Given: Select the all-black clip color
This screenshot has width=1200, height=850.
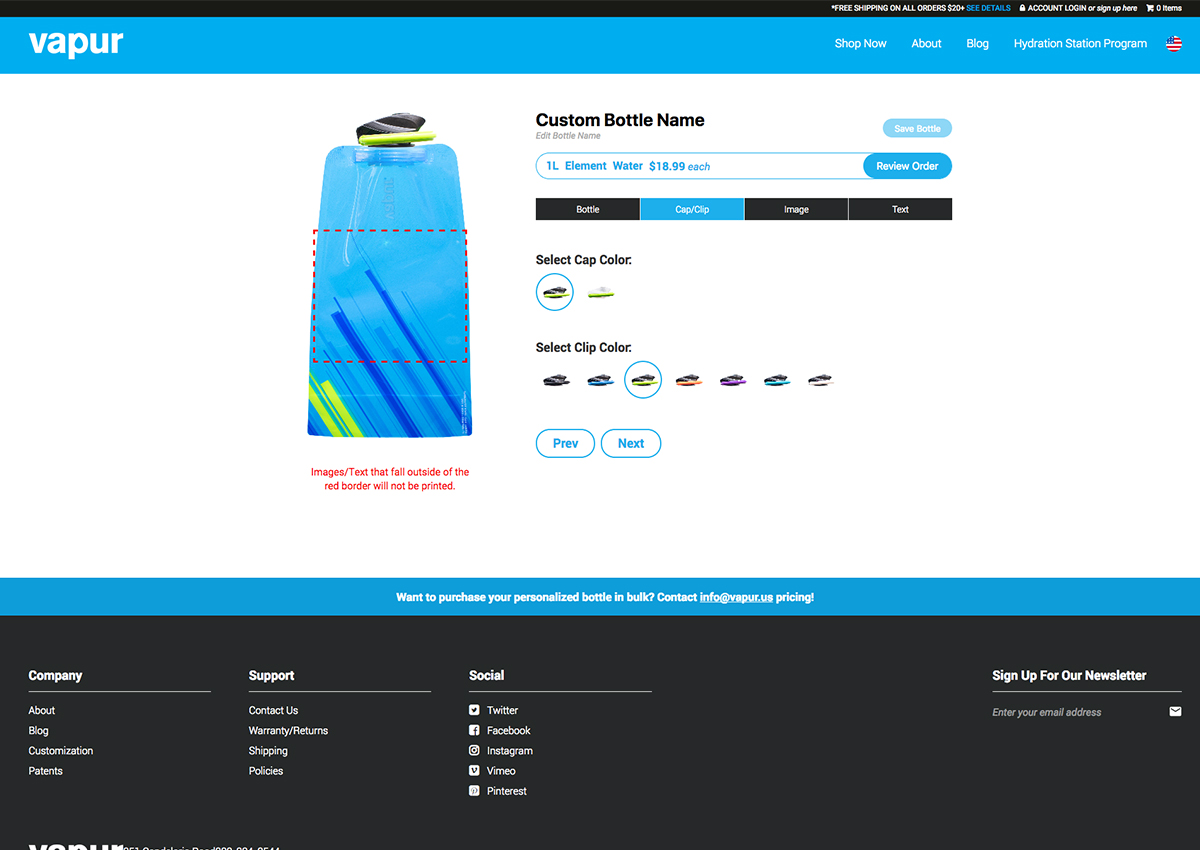Looking at the screenshot, I should point(556,380).
